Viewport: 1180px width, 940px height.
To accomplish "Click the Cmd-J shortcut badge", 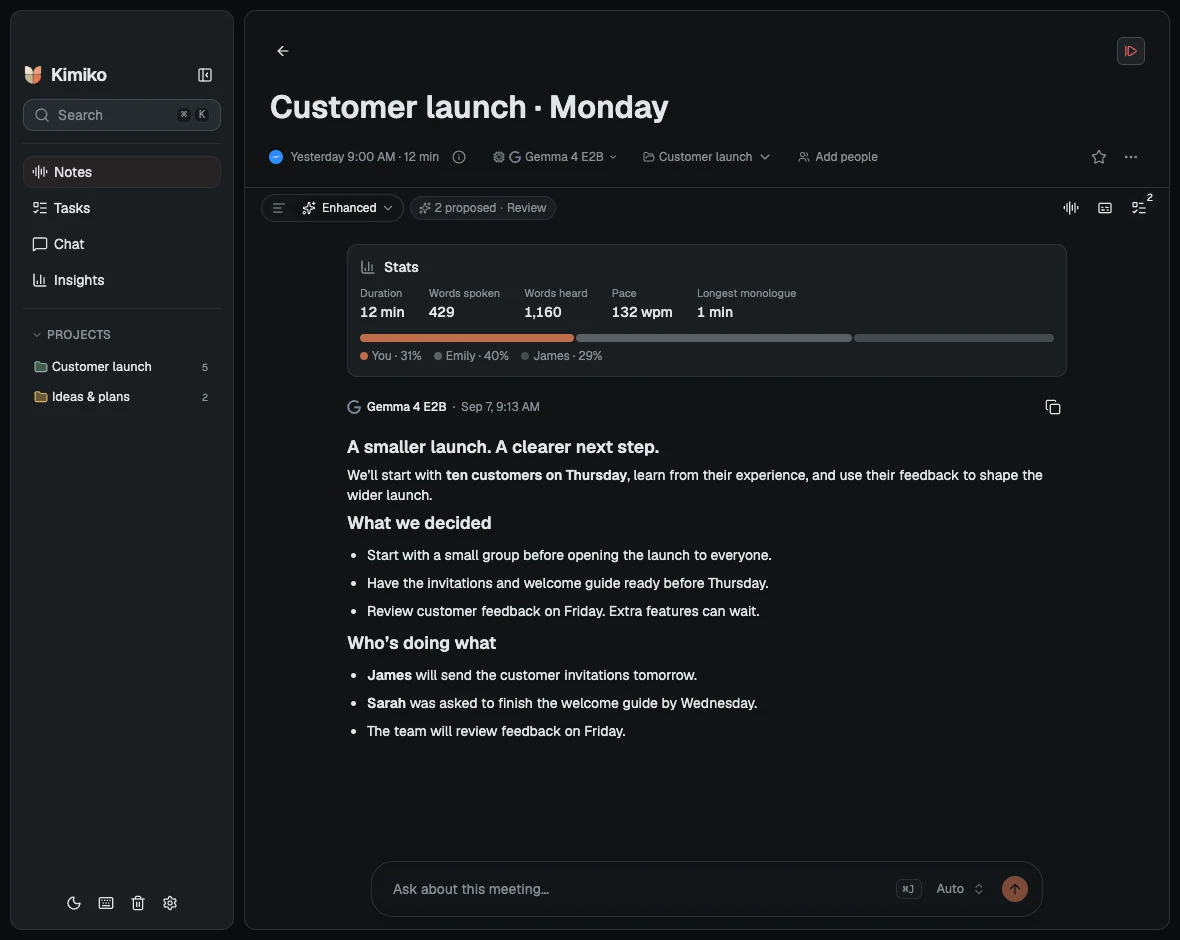I will 908,889.
